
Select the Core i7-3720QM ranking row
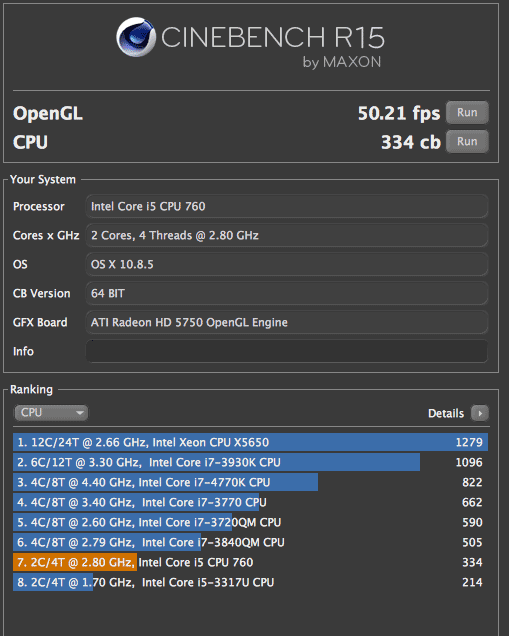coord(250,522)
